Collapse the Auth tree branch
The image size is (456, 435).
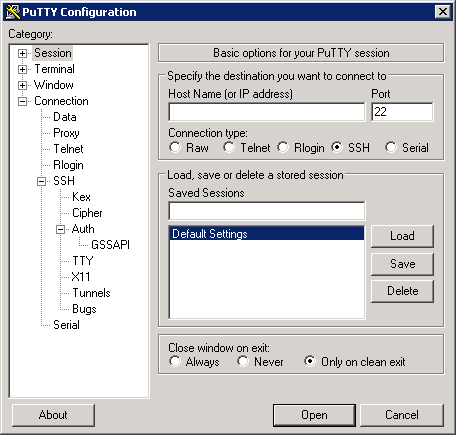pos(60,229)
